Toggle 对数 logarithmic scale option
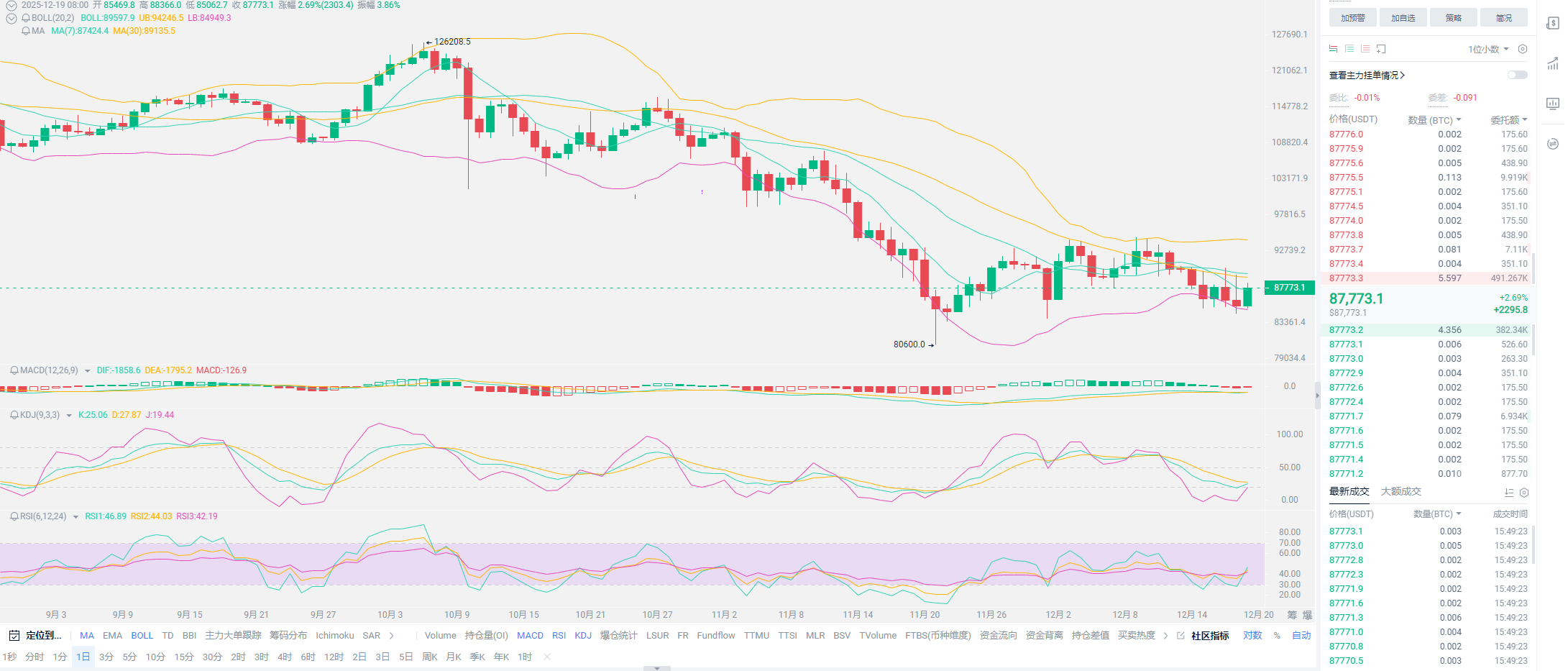 click(1252, 636)
